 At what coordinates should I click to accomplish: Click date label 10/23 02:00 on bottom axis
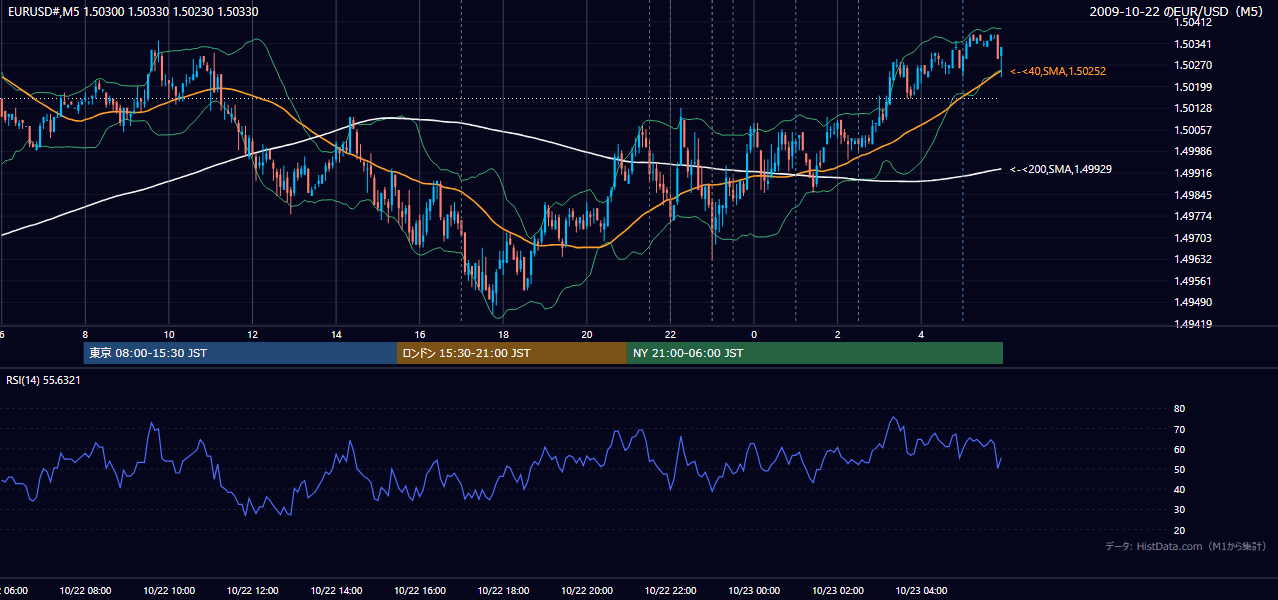838,591
